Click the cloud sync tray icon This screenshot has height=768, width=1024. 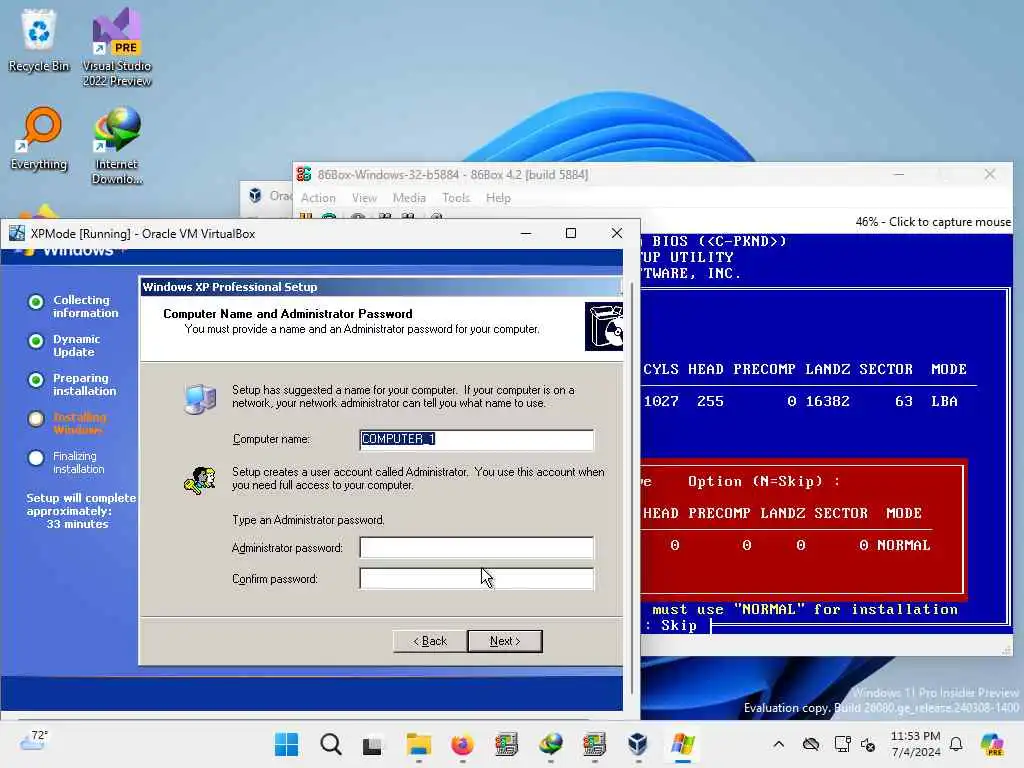pyautogui.click(x=811, y=744)
